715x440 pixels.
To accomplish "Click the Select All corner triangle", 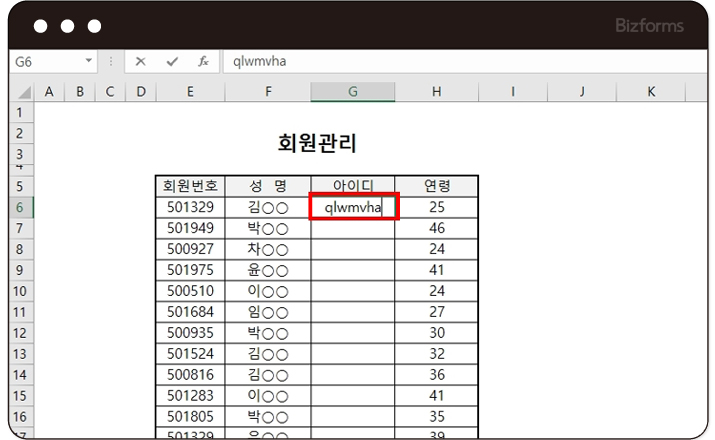I will coord(23,92).
